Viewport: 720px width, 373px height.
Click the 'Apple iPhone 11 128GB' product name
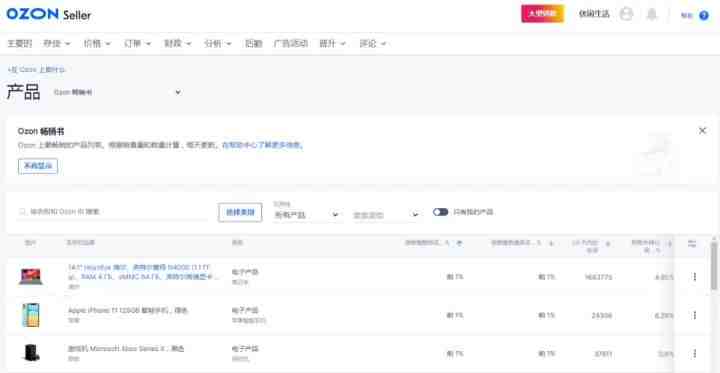128,311
